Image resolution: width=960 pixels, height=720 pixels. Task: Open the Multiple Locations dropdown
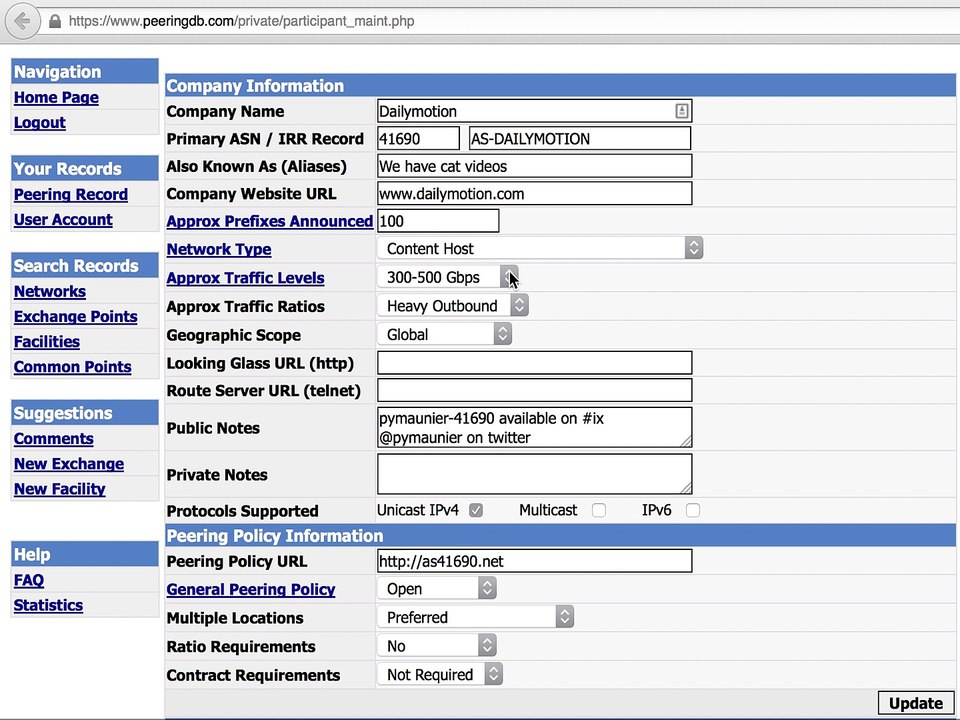475,617
